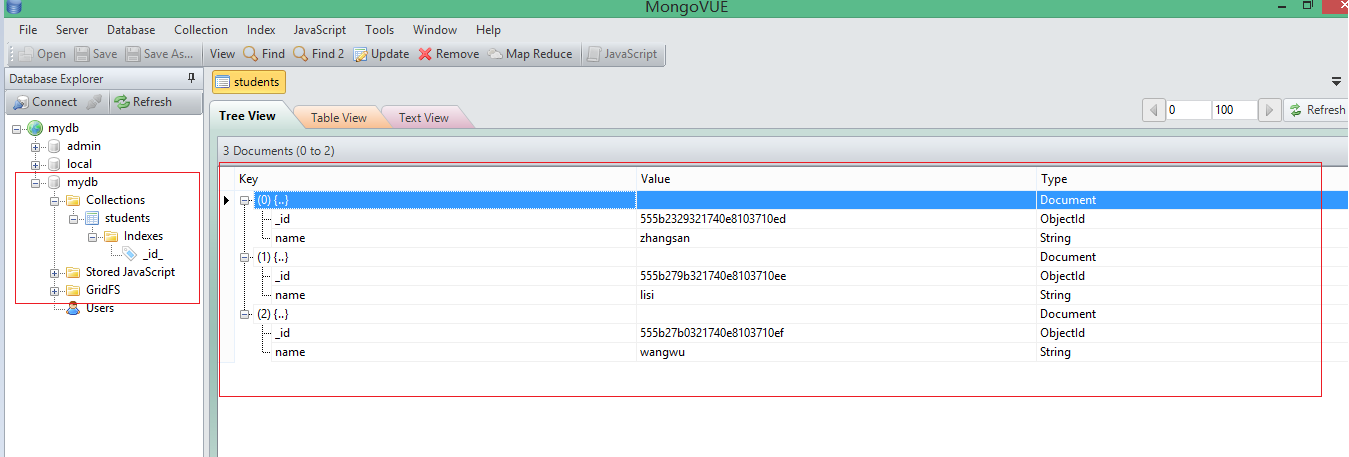Expand the Stored JavaScript folder

pos(55,272)
